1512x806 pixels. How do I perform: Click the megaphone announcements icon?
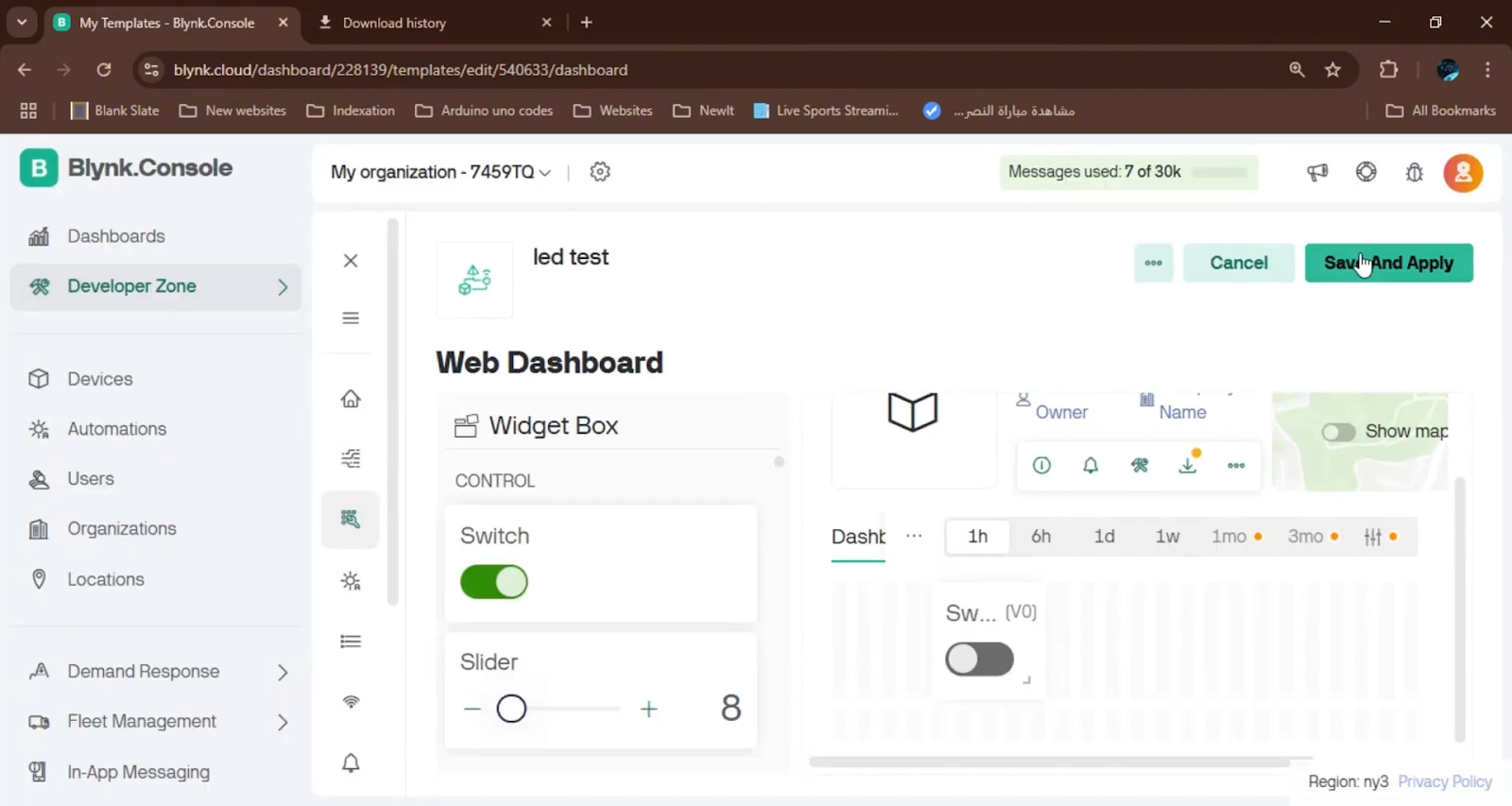pos(1317,172)
